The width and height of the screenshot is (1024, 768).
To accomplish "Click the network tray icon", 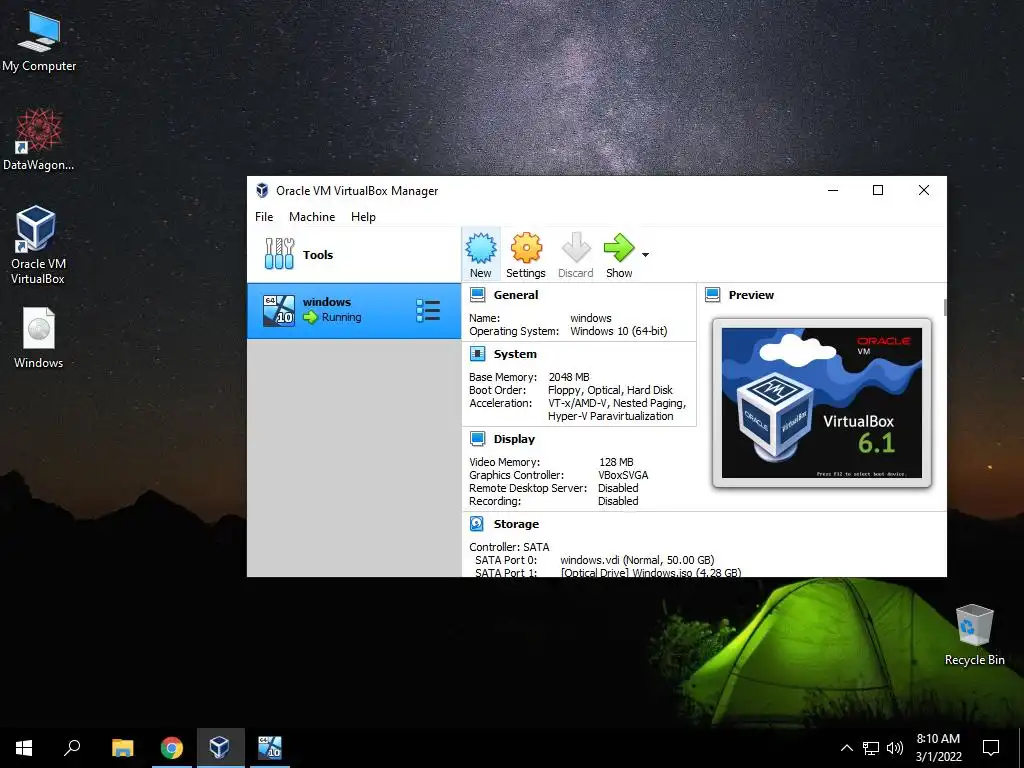I will [x=871, y=748].
